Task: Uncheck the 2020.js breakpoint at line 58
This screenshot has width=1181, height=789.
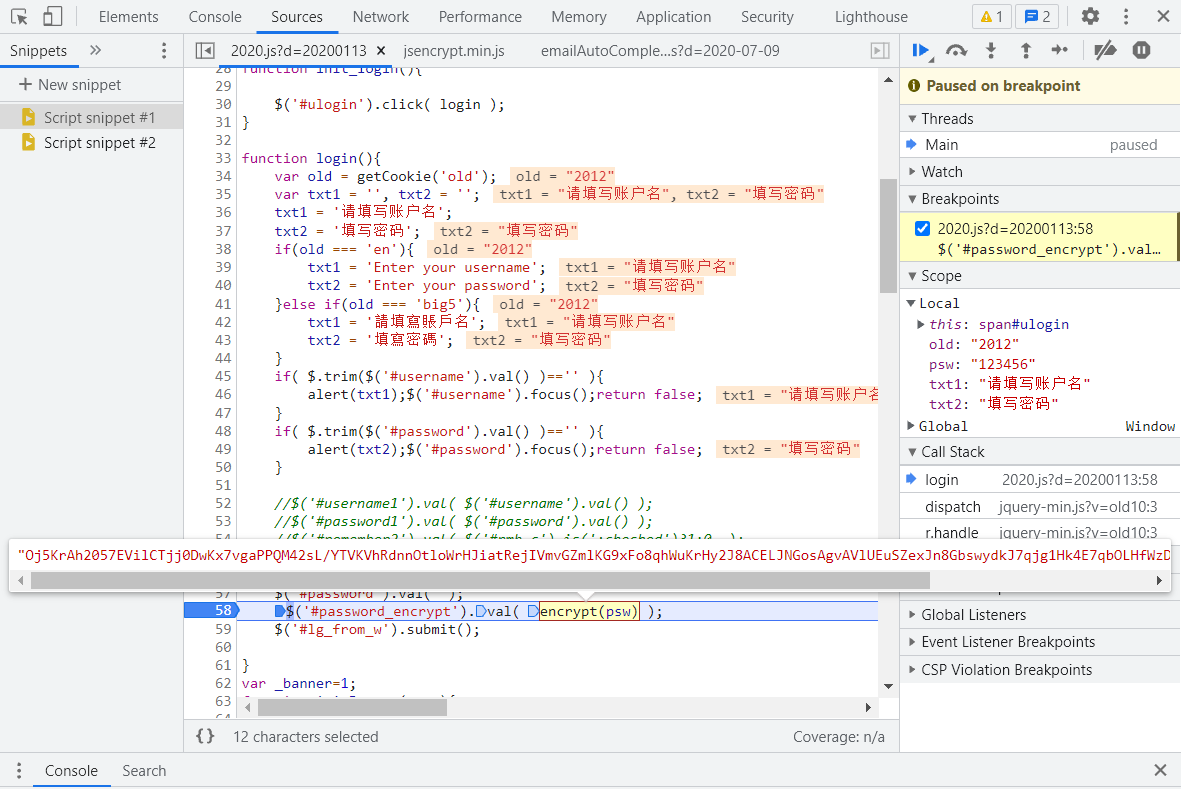Action: (x=923, y=227)
